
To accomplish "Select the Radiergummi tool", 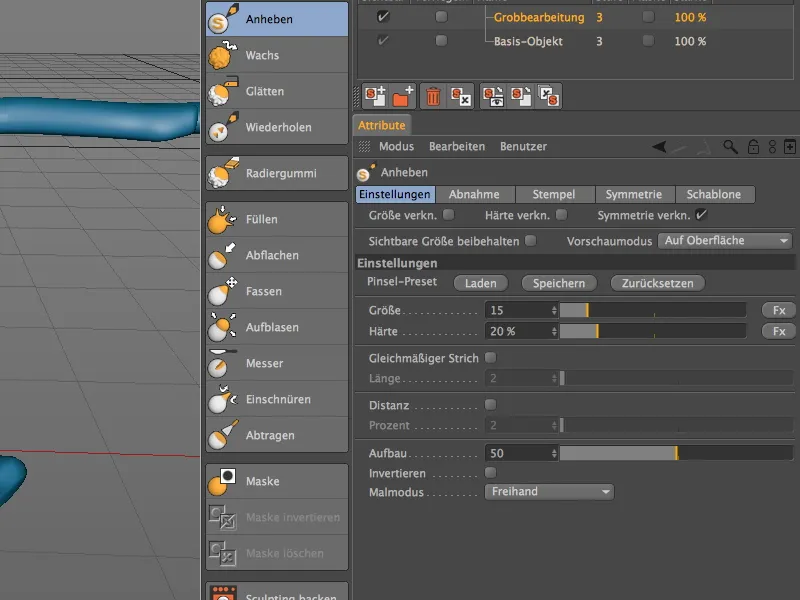I will point(277,173).
